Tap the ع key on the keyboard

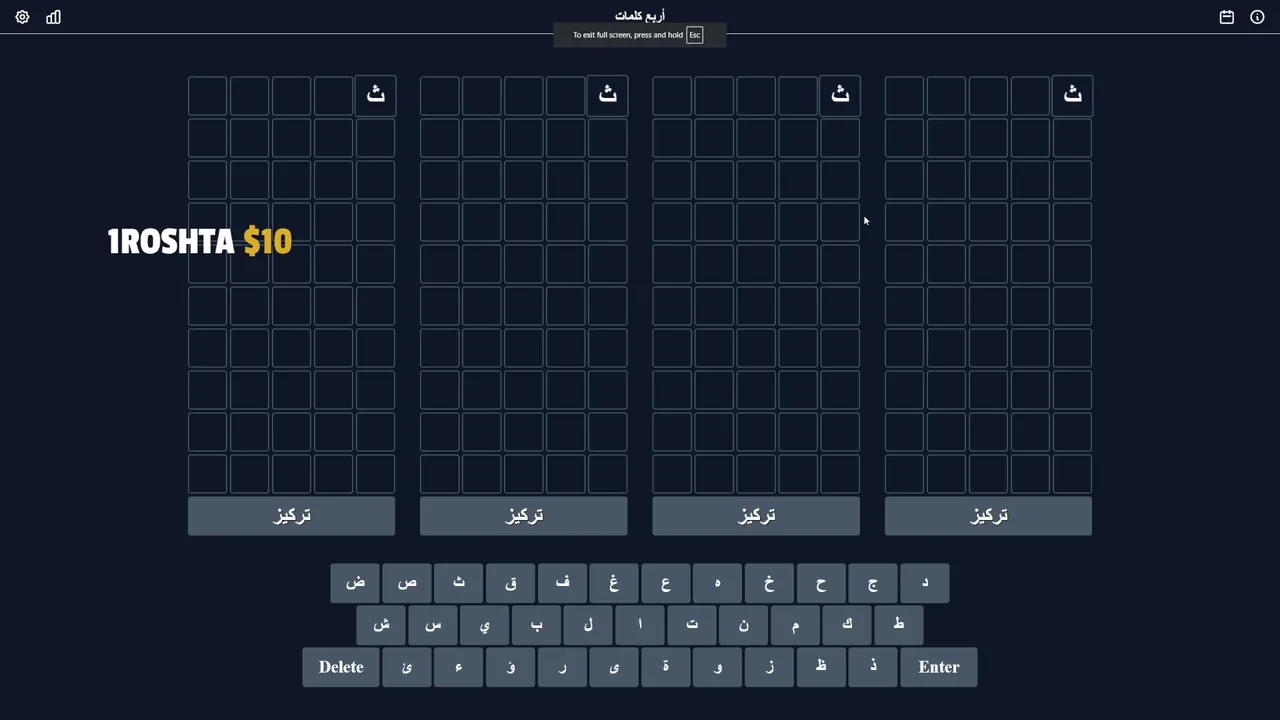click(666, 583)
